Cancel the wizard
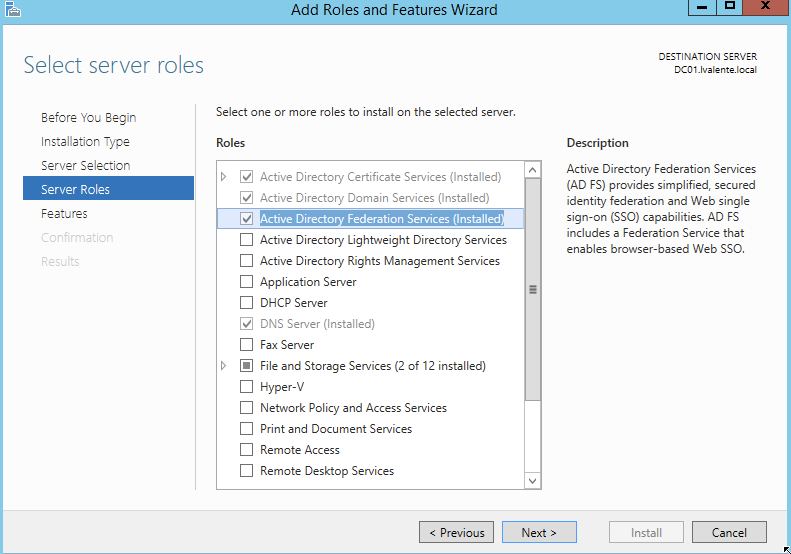The width and height of the screenshot is (791, 554). (729, 532)
